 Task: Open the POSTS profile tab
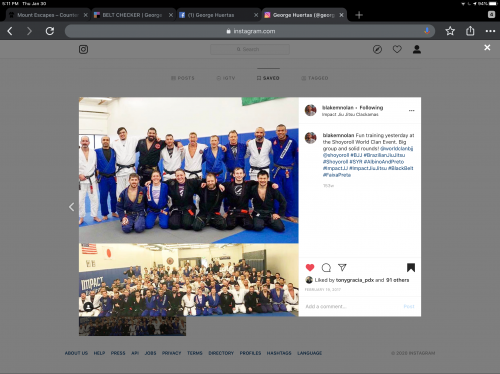click(183, 78)
